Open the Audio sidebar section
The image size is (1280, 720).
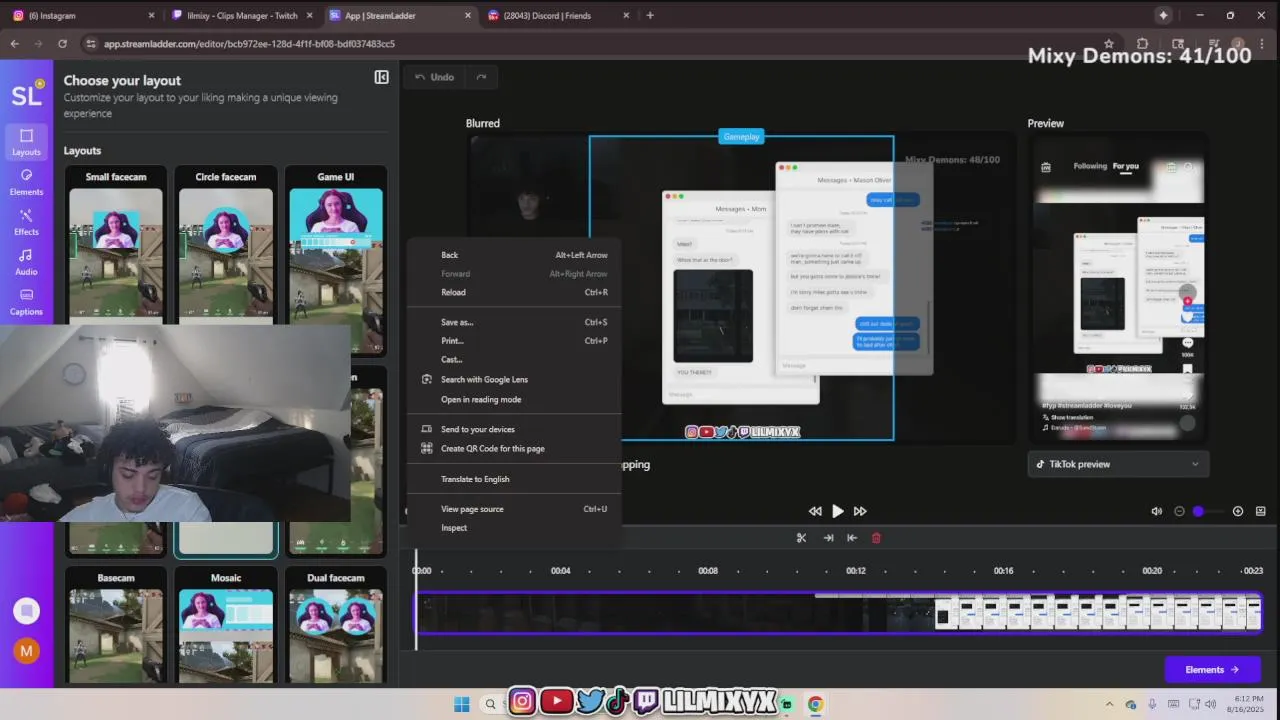(x=26, y=262)
